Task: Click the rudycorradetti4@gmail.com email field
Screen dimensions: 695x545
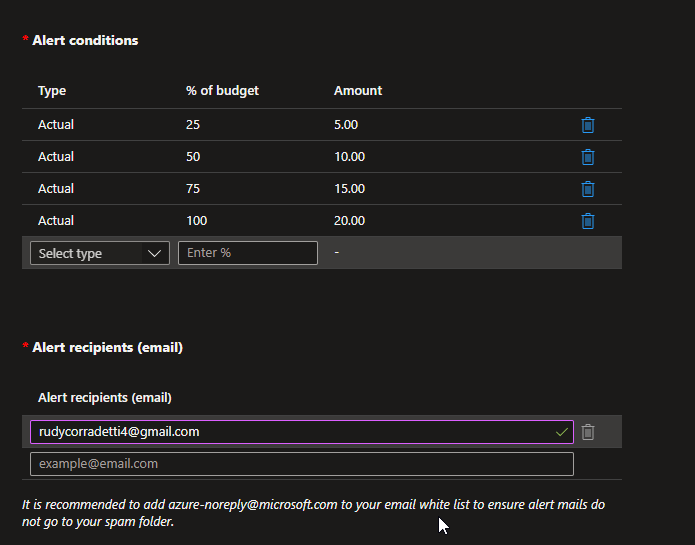Action: (302, 432)
